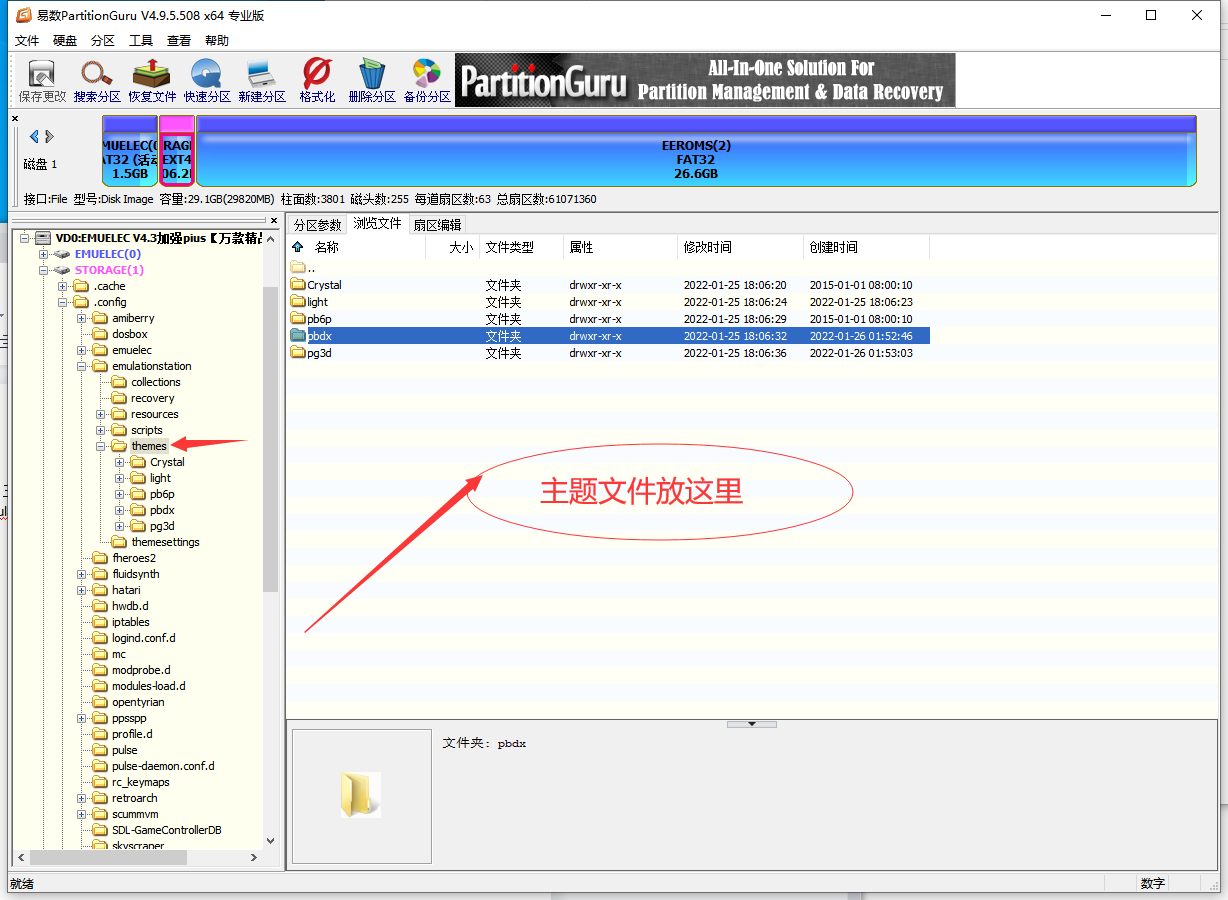Select the EEROMS(2) FAT32 partition bar
This screenshot has width=1228, height=900.
[x=696, y=151]
